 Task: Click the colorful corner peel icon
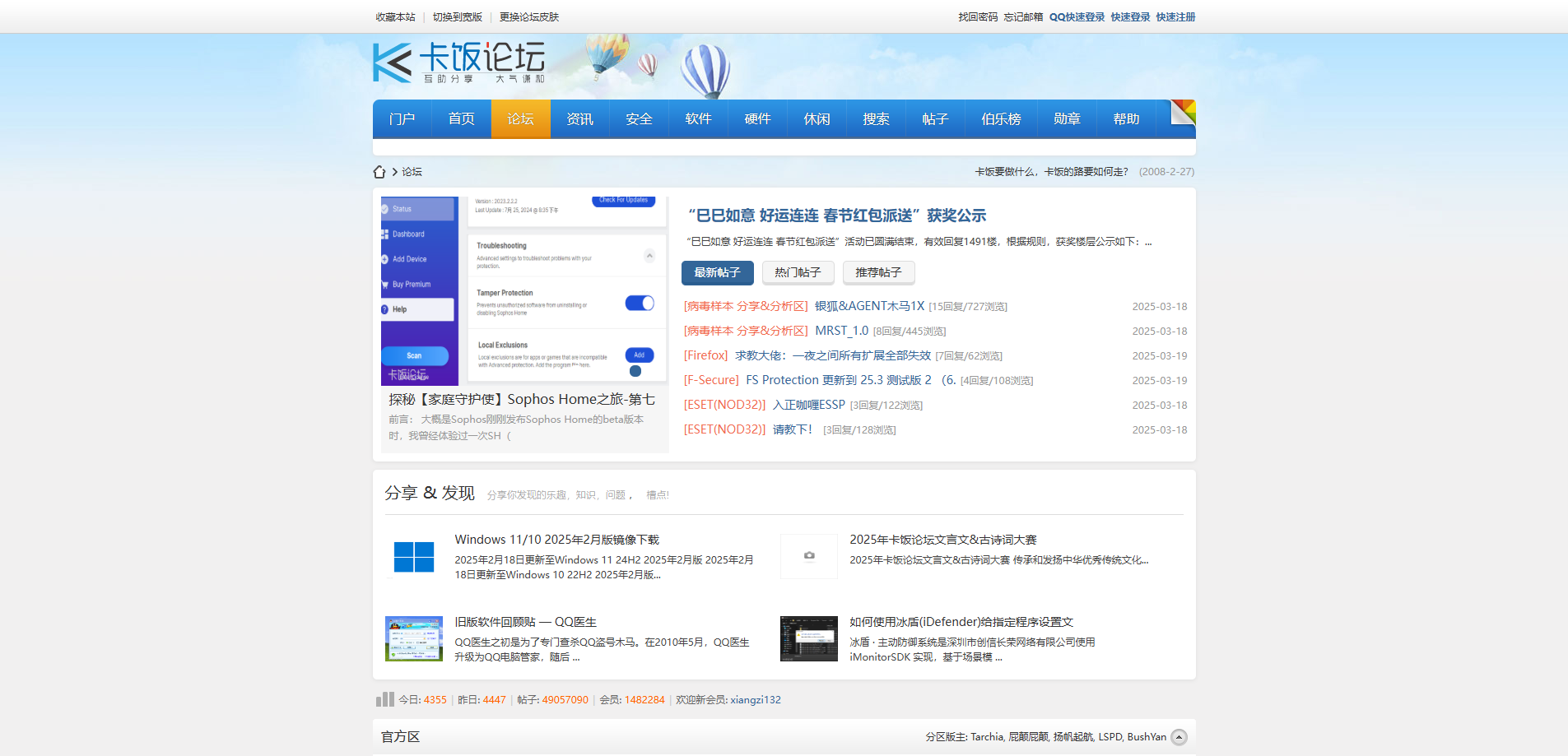pyautogui.click(x=1183, y=112)
